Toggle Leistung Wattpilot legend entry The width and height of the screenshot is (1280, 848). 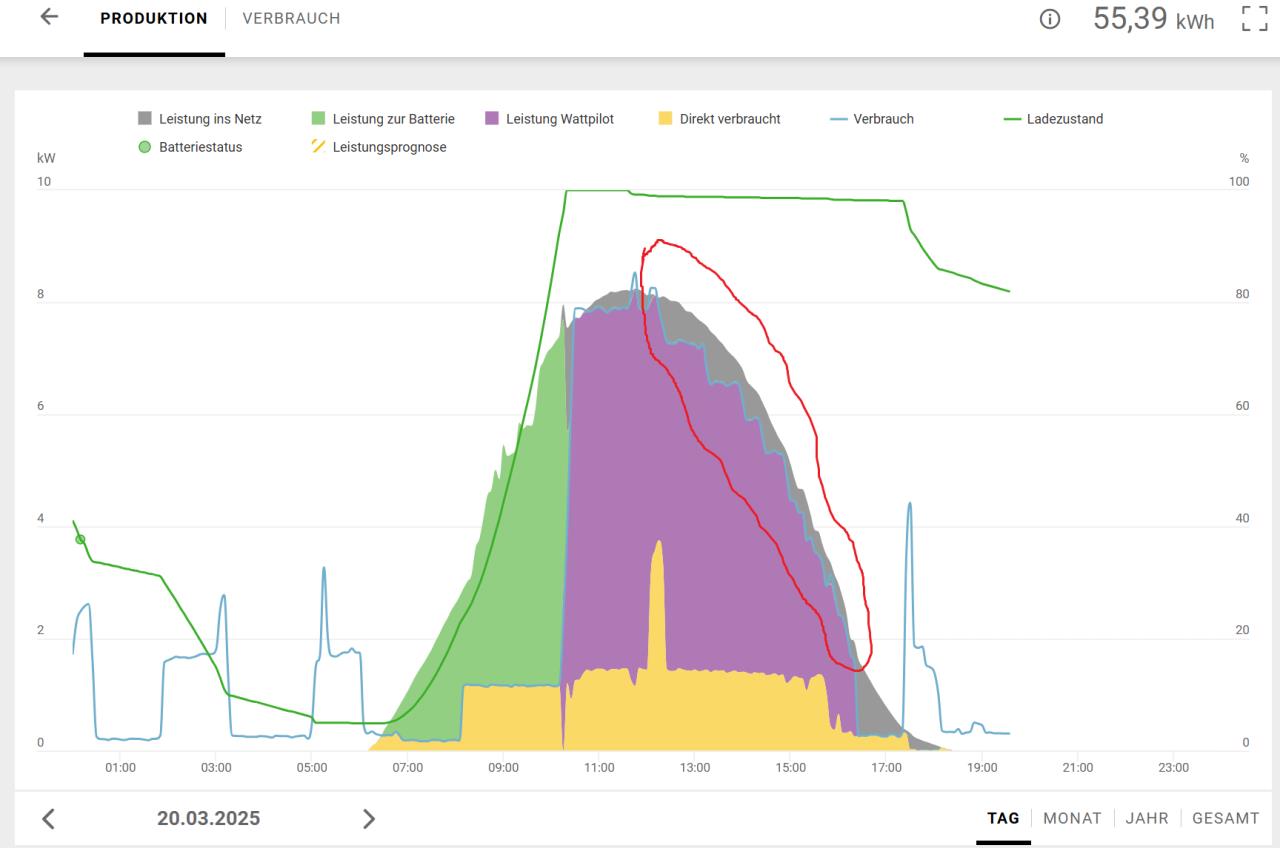(x=549, y=119)
